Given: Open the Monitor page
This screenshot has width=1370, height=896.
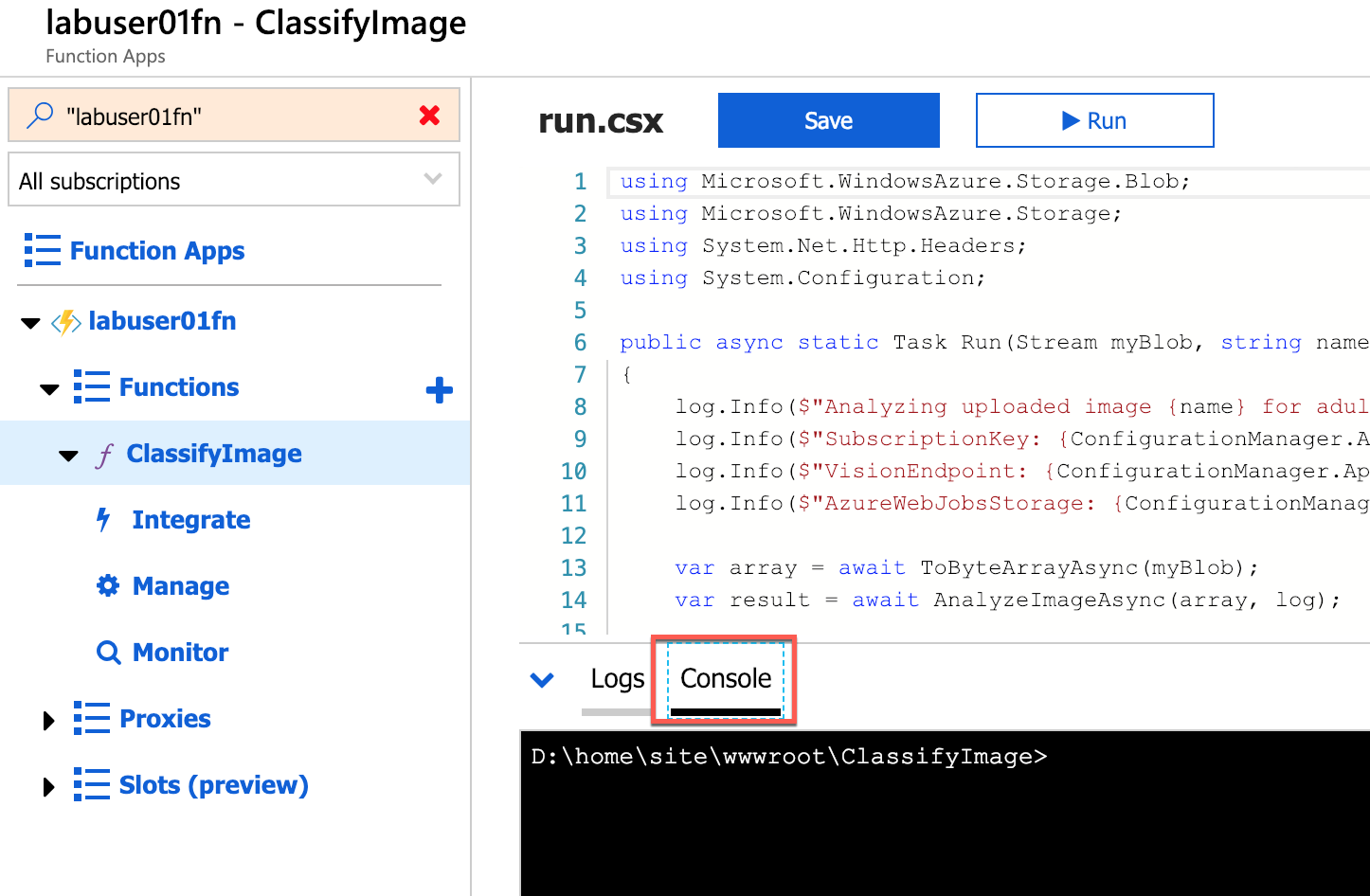Looking at the screenshot, I should (180, 653).
